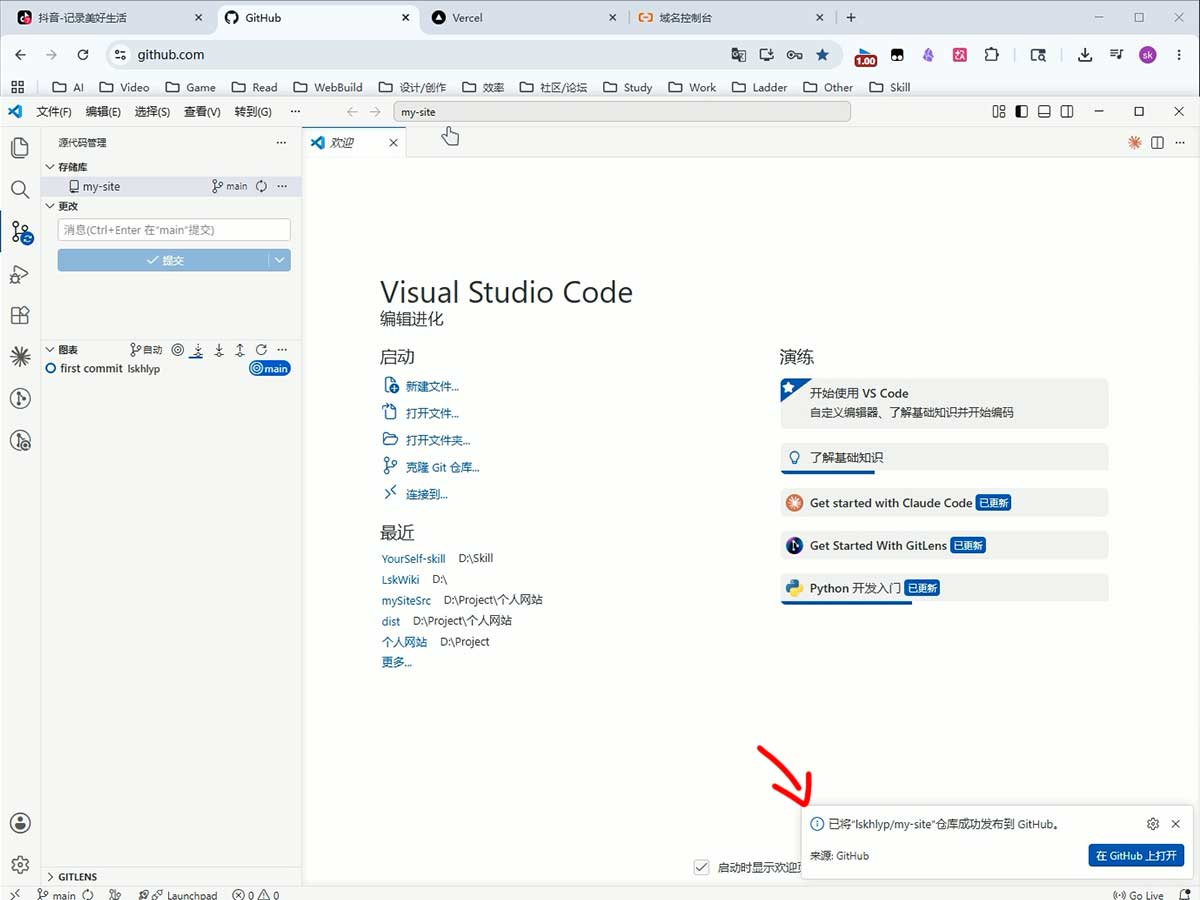This screenshot has width=1200, height=900.
Task: Open GitLens Launchpad in the status bar
Action: coord(178,894)
